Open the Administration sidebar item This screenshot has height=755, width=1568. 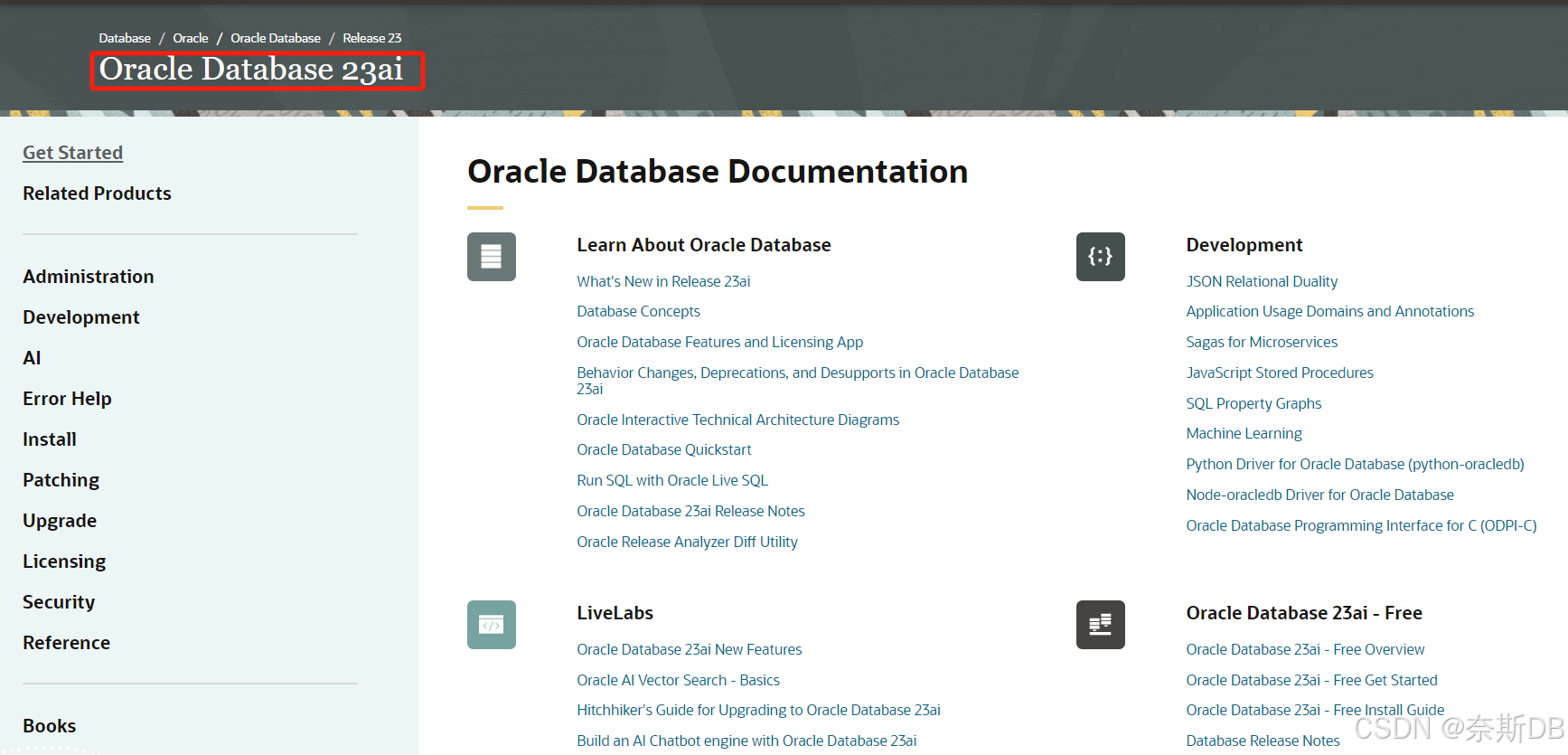[x=89, y=277]
